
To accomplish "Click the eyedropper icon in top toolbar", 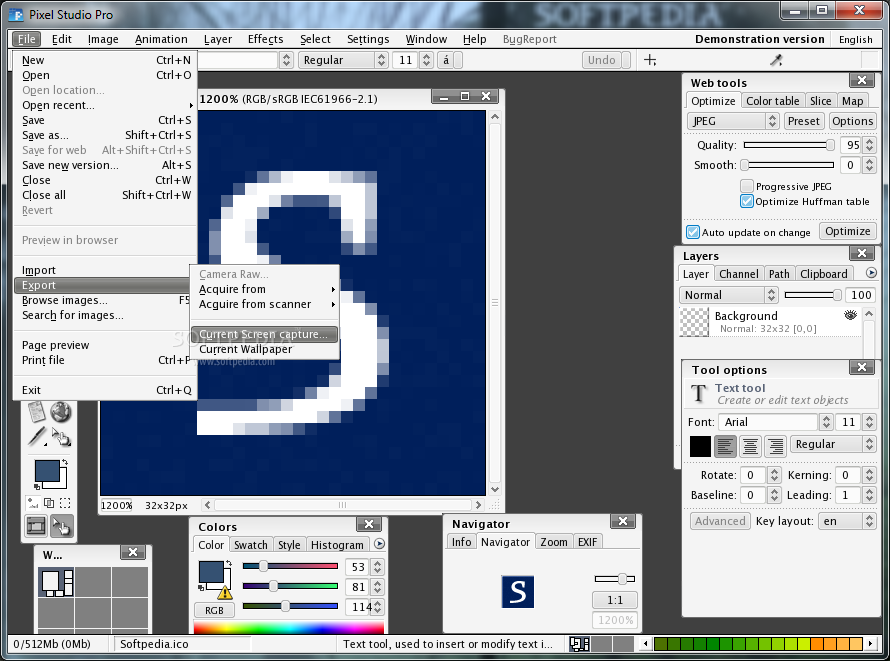I will (x=776, y=60).
